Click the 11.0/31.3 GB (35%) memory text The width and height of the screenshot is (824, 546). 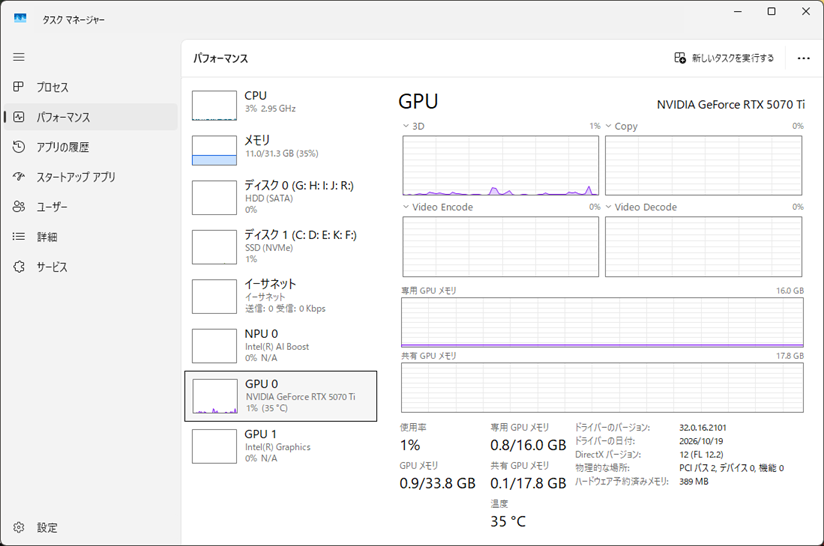pyautogui.click(x=282, y=153)
